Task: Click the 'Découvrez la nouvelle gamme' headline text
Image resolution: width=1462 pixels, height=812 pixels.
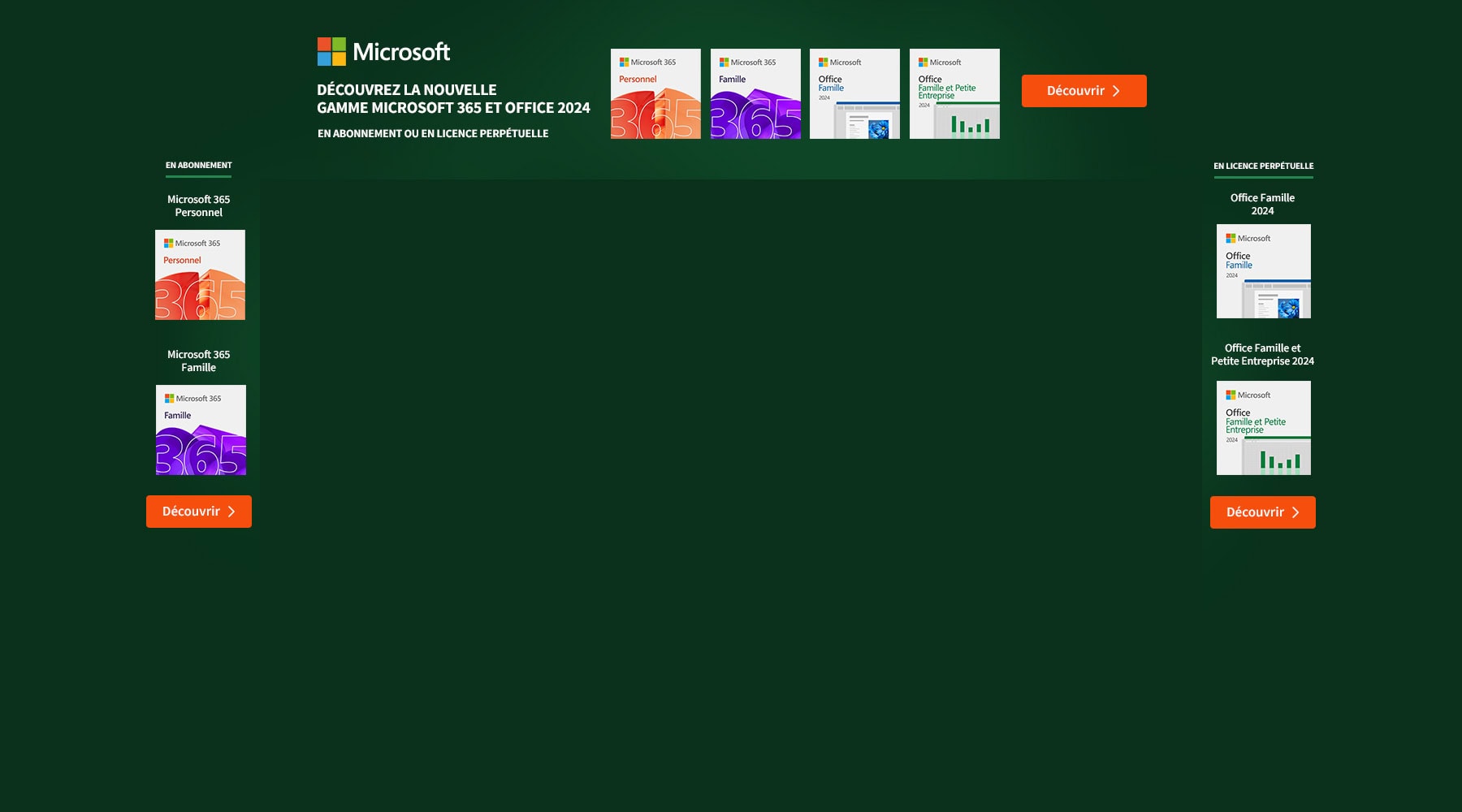Action: pyautogui.click(x=453, y=99)
